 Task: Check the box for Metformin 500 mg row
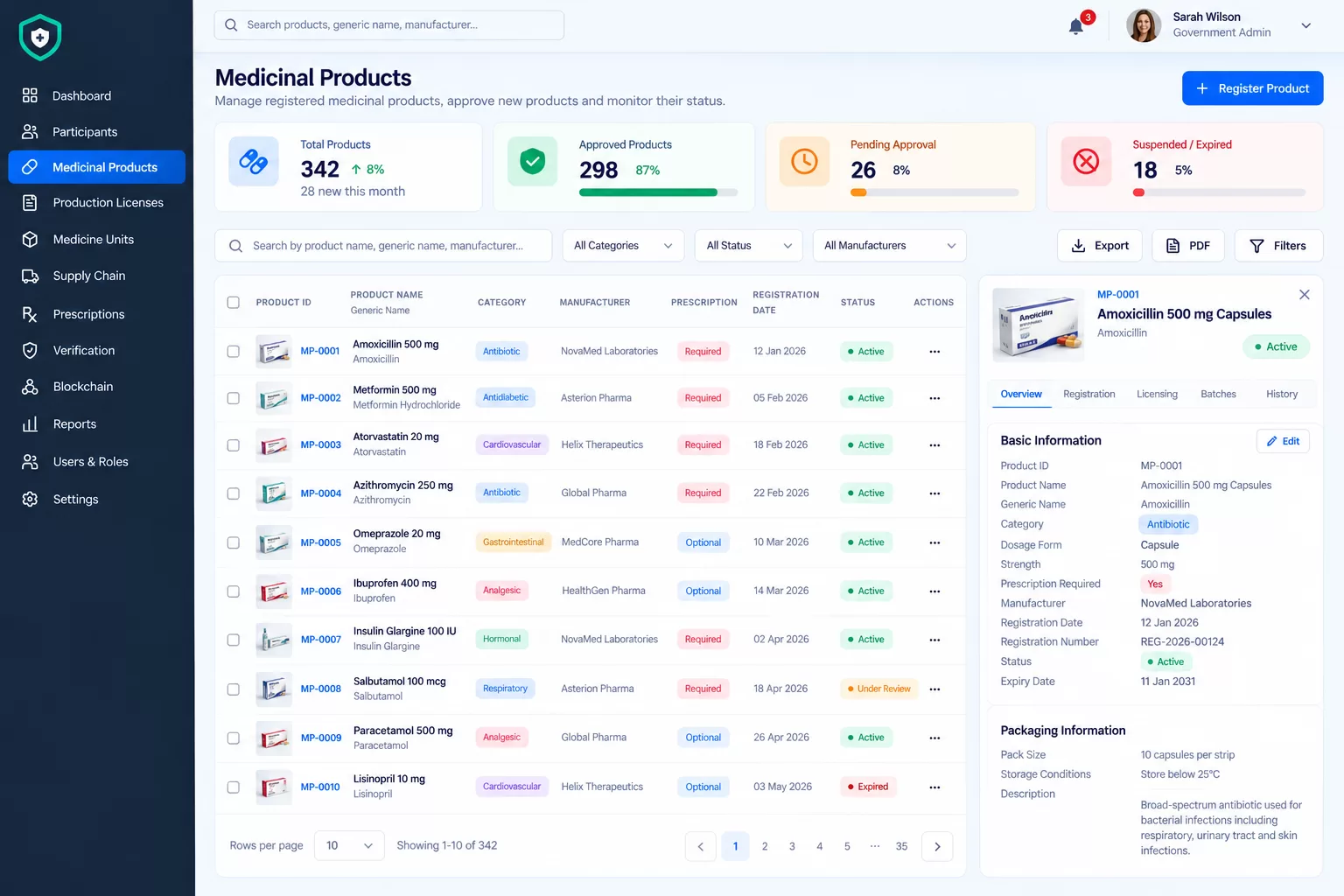click(234, 398)
